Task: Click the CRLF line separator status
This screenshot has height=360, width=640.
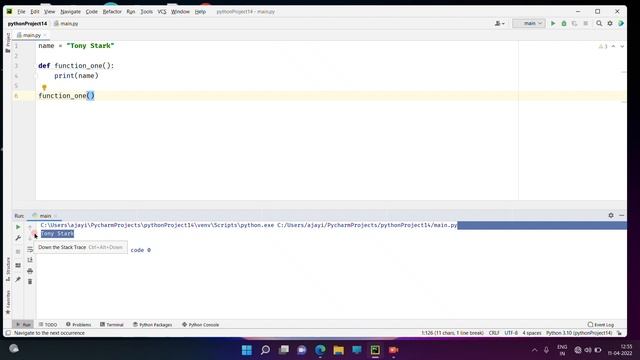Action: click(494, 333)
